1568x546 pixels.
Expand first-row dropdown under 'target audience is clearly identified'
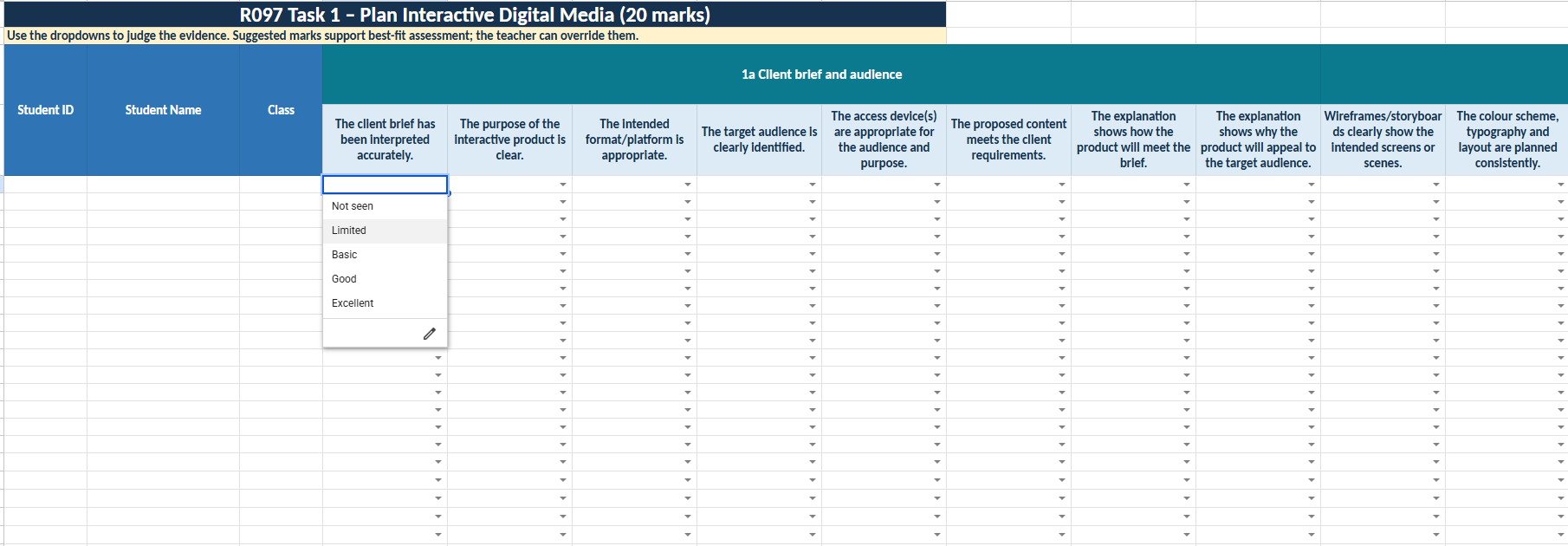(813, 185)
